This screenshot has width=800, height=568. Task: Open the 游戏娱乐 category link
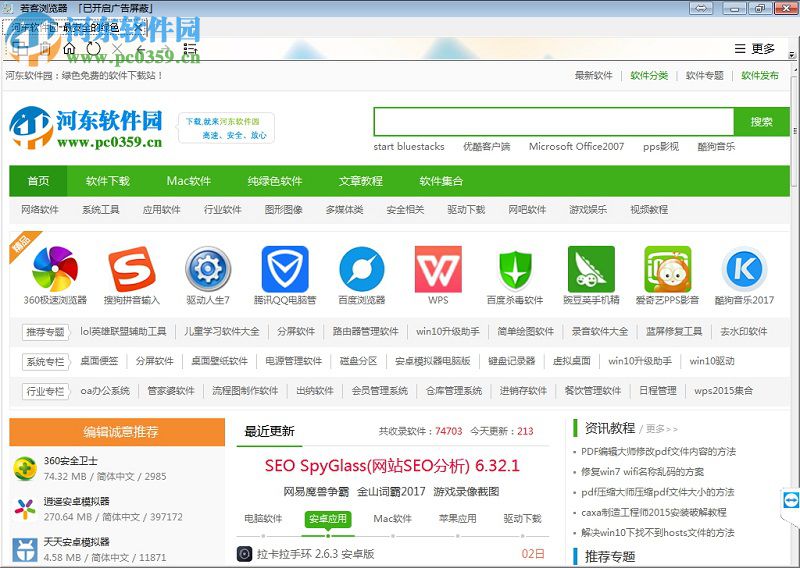[x=588, y=210]
